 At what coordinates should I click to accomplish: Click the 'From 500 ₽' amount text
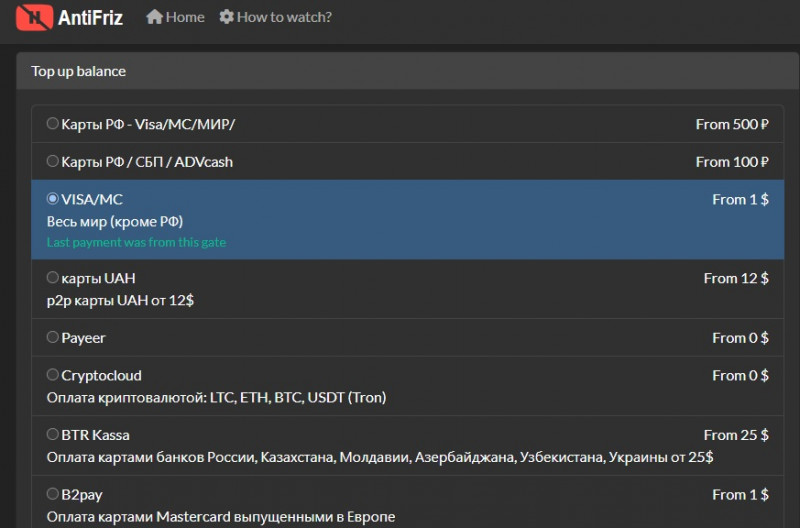pyautogui.click(x=732, y=124)
